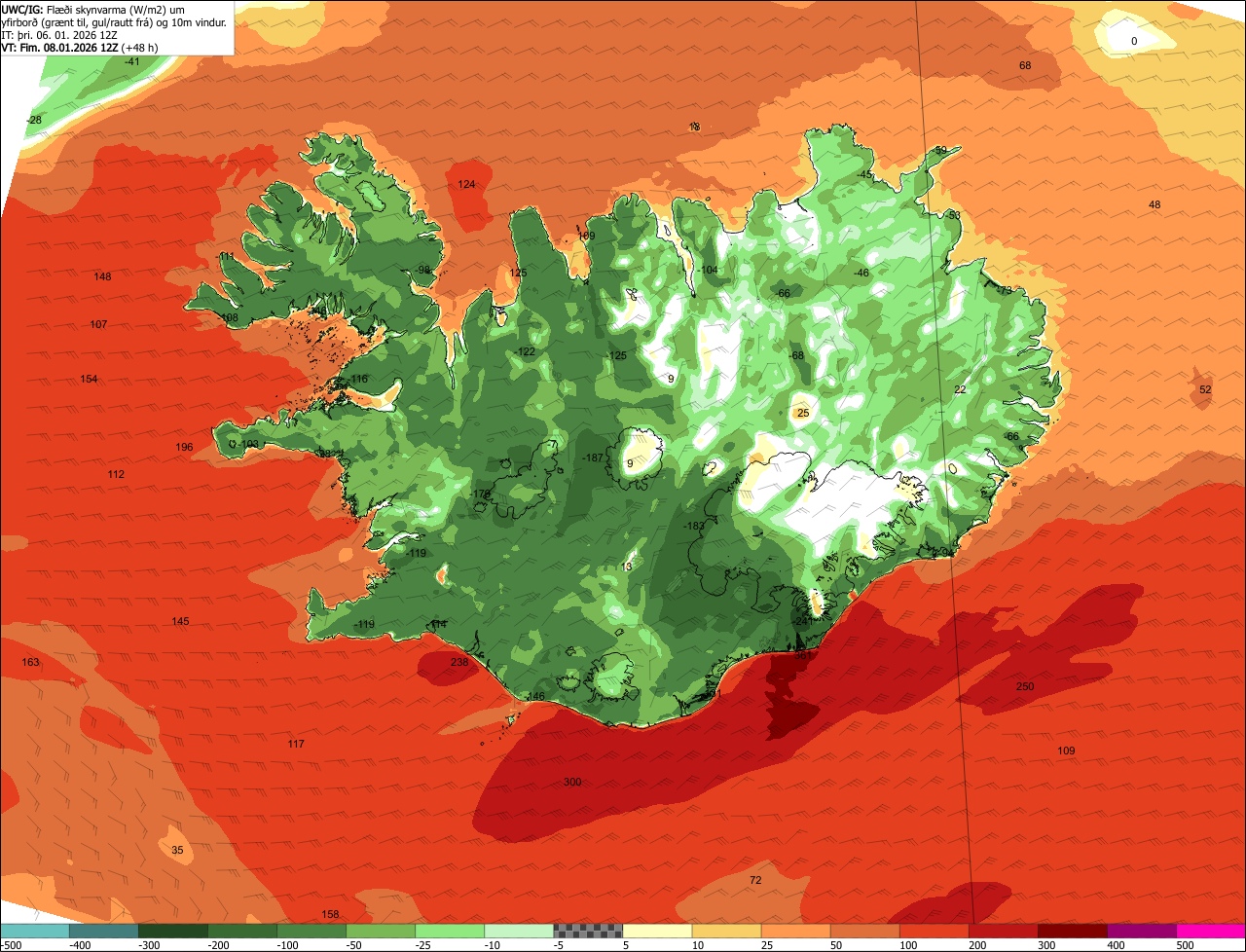
Task: Click the '25' value in the yellow spot
Action: coord(803,413)
